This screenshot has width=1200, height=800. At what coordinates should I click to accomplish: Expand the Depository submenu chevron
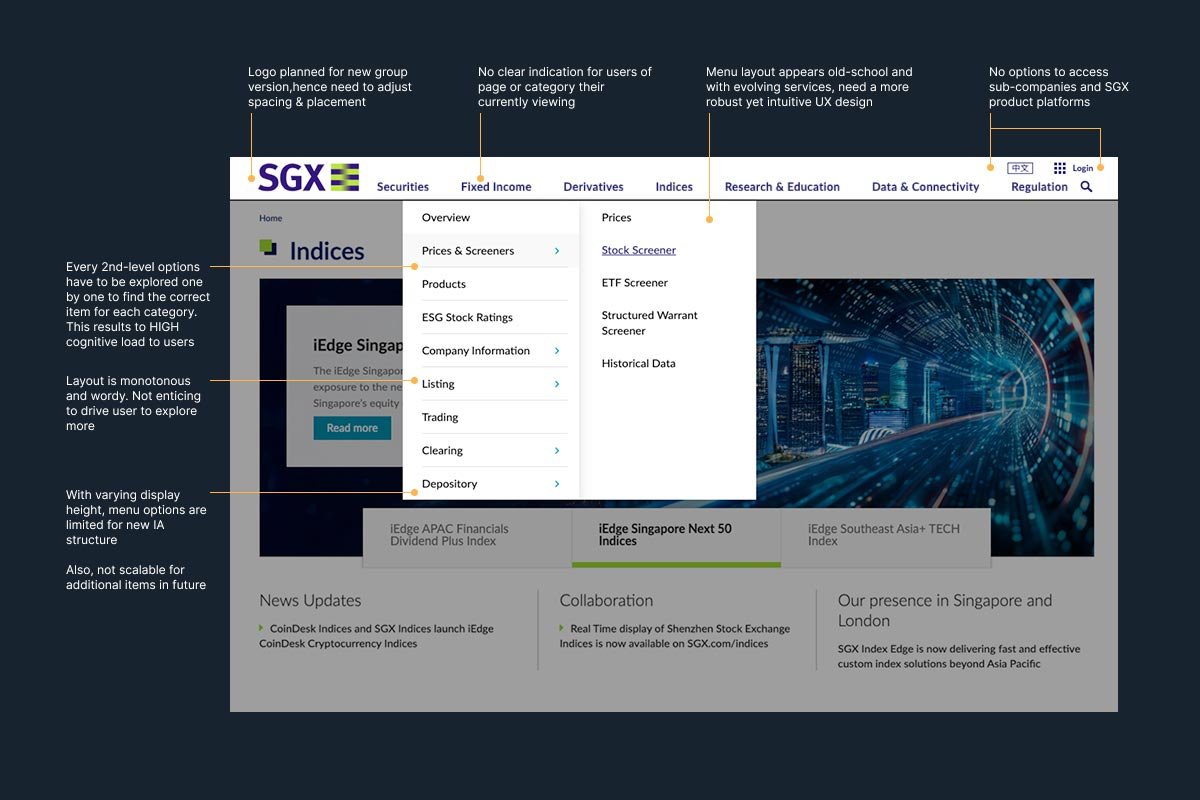point(557,484)
